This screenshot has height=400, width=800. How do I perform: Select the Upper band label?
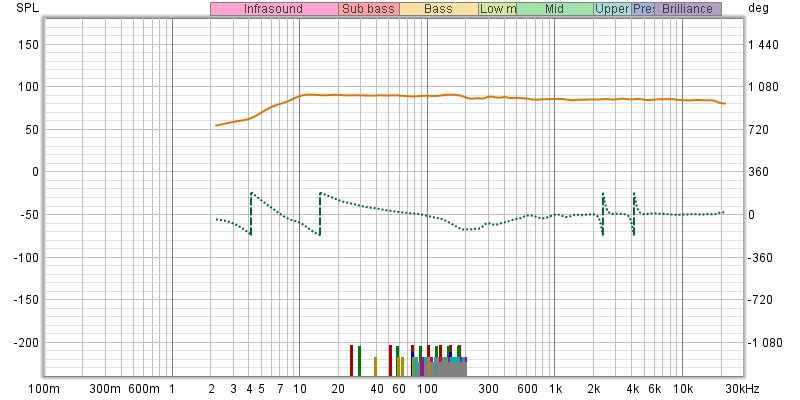coord(613,9)
